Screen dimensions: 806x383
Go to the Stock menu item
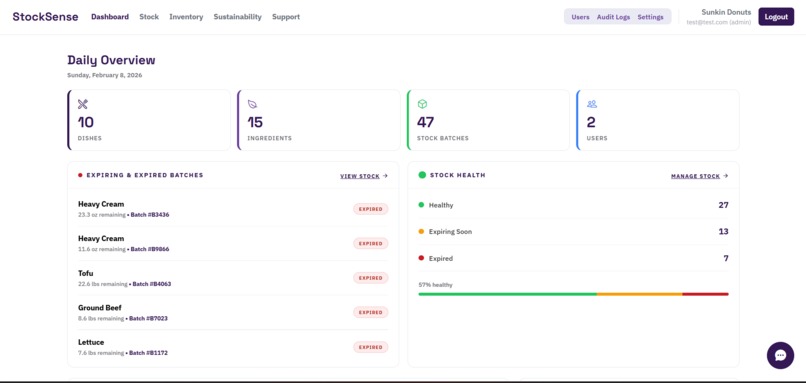pyautogui.click(x=149, y=17)
